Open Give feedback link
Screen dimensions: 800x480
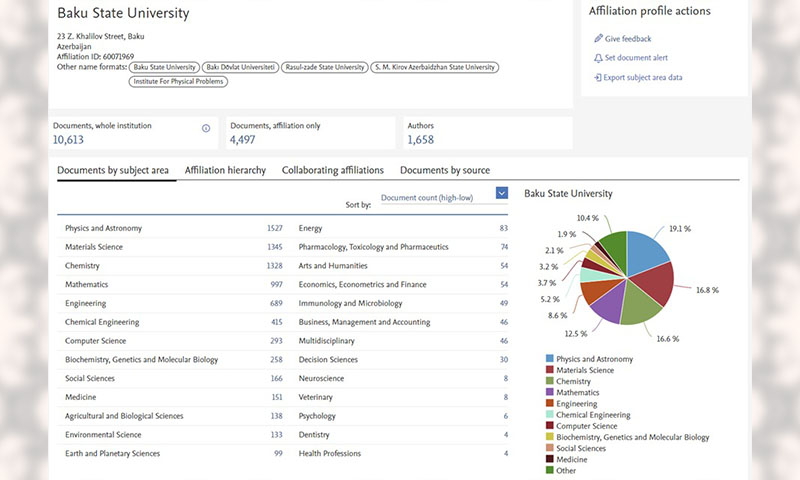tap(628, 39)
